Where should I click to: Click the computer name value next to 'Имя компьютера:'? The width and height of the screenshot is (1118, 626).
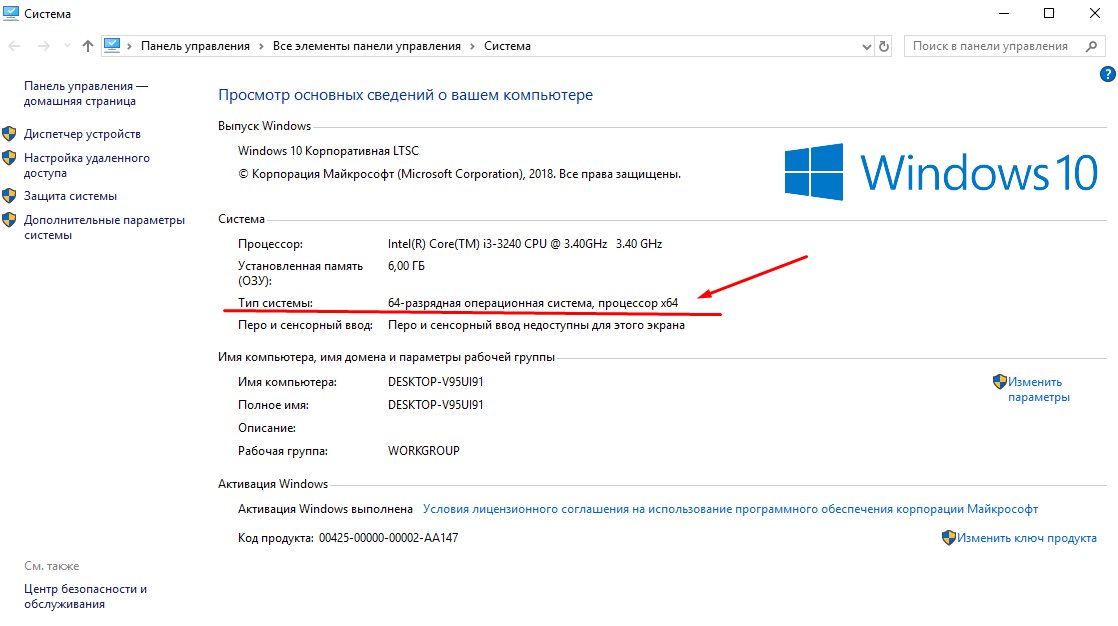pyautogui.click(x=436, y=382)
